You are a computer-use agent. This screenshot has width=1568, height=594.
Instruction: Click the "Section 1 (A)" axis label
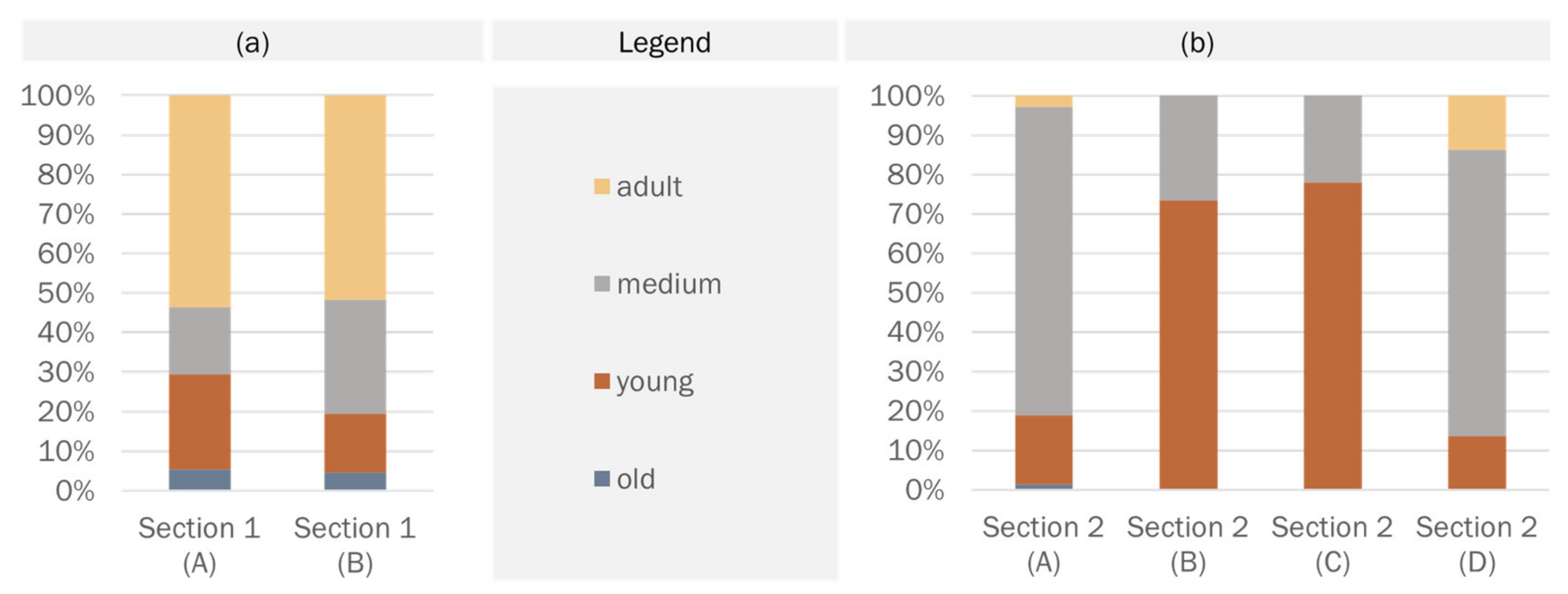pyautogui.click(x=200, y=545)
